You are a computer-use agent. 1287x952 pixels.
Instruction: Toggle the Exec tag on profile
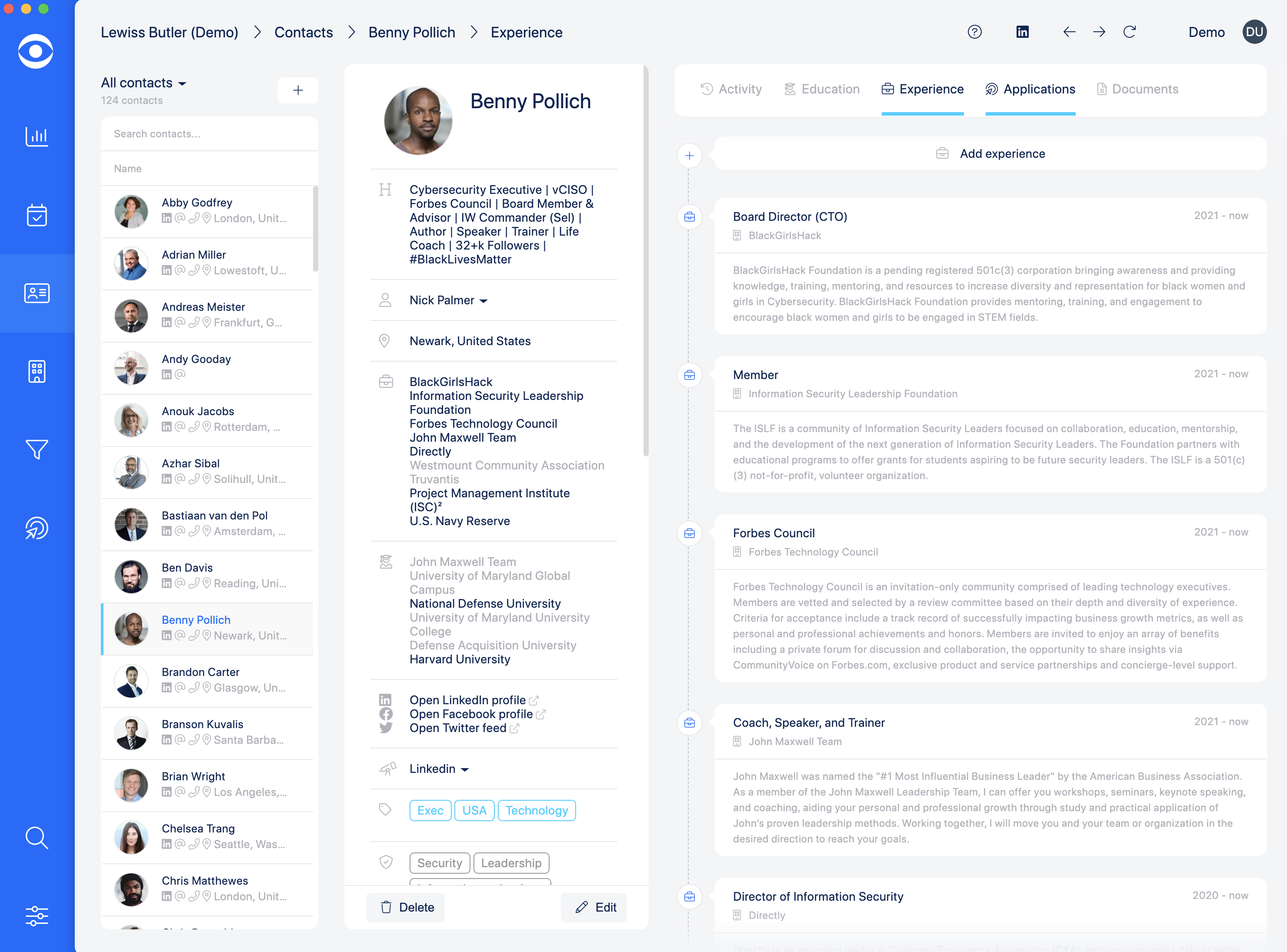[430, 810]
